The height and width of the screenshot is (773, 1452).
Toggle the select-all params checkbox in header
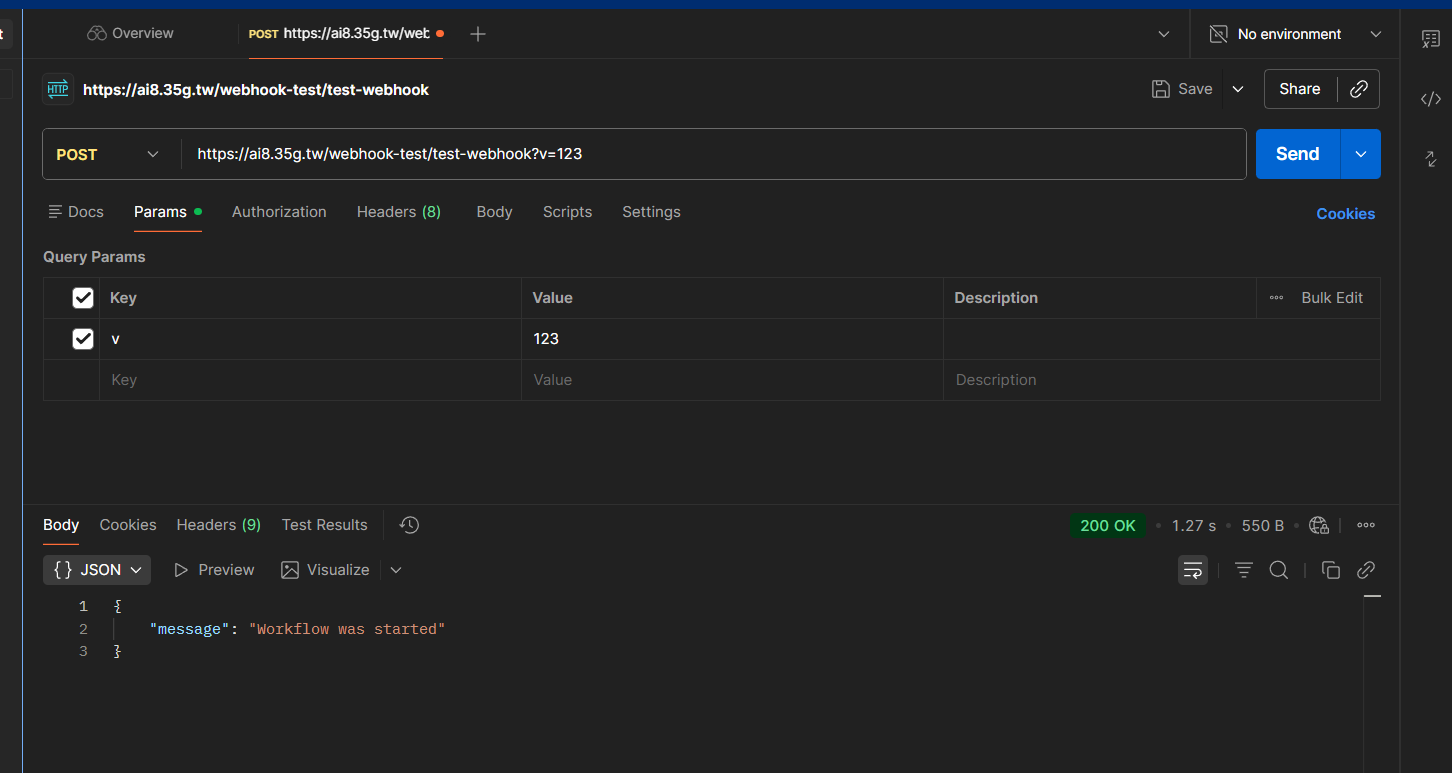pos(83,298)
